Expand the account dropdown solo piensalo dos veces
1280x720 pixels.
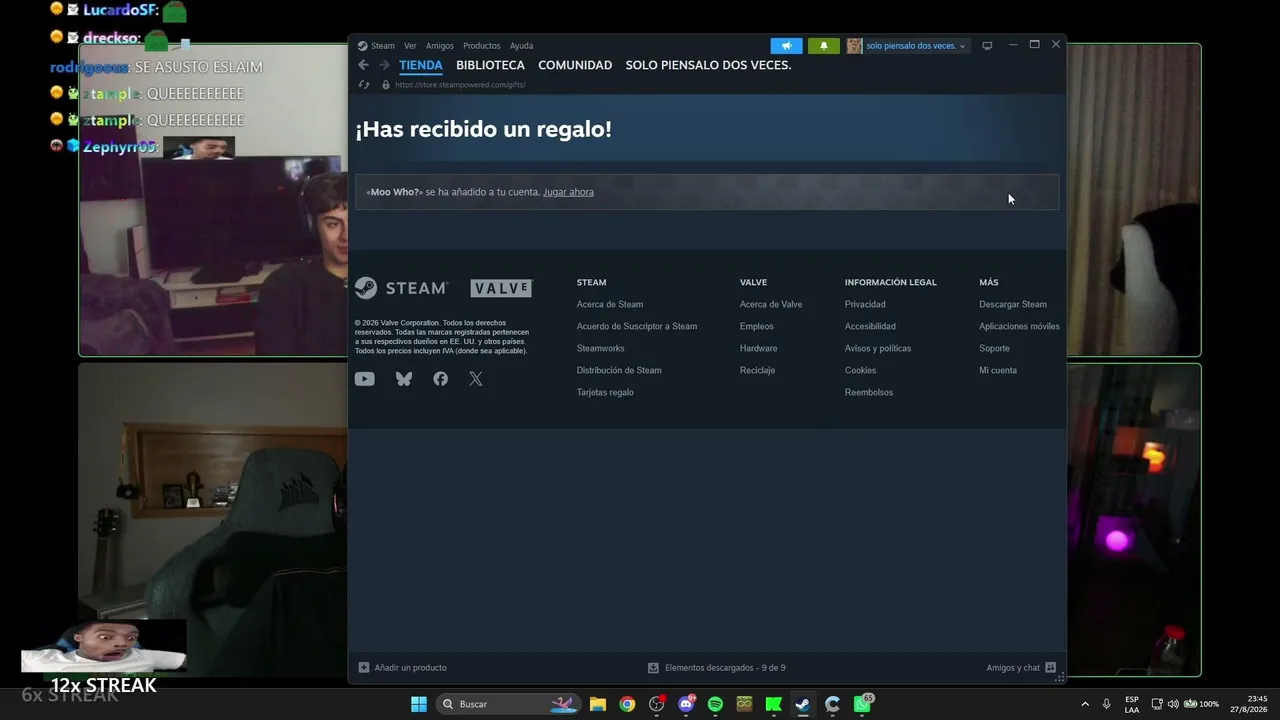916,46
